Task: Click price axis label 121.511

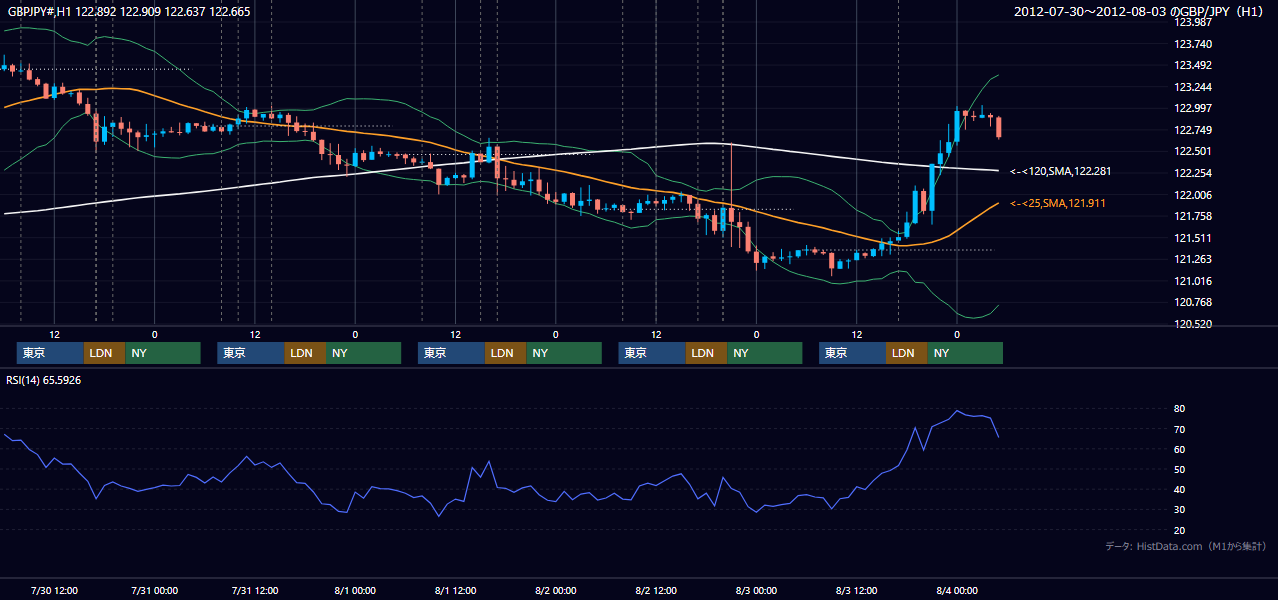Action: pos(1192,238)
